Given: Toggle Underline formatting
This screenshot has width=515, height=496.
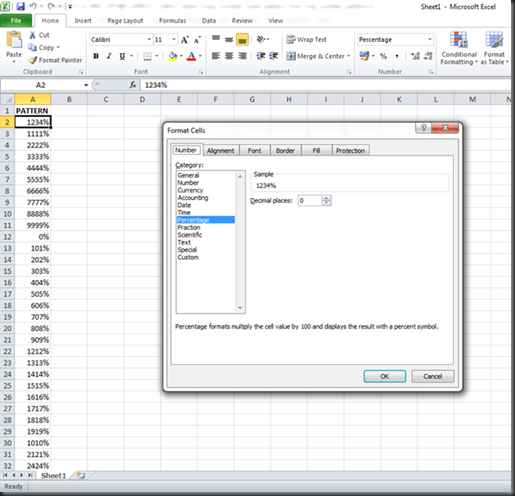Looking at the screenshot, I should 122,56.
